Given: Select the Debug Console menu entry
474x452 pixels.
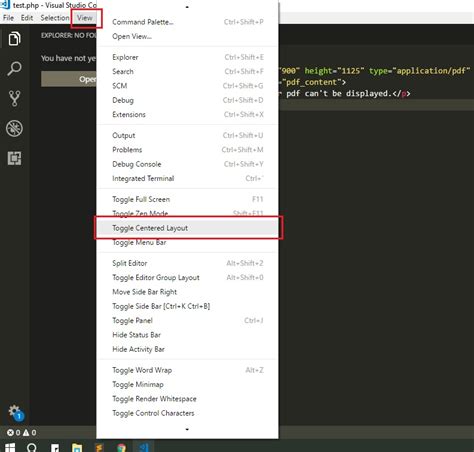Looking at the screenshot, I should coord(187,164).
